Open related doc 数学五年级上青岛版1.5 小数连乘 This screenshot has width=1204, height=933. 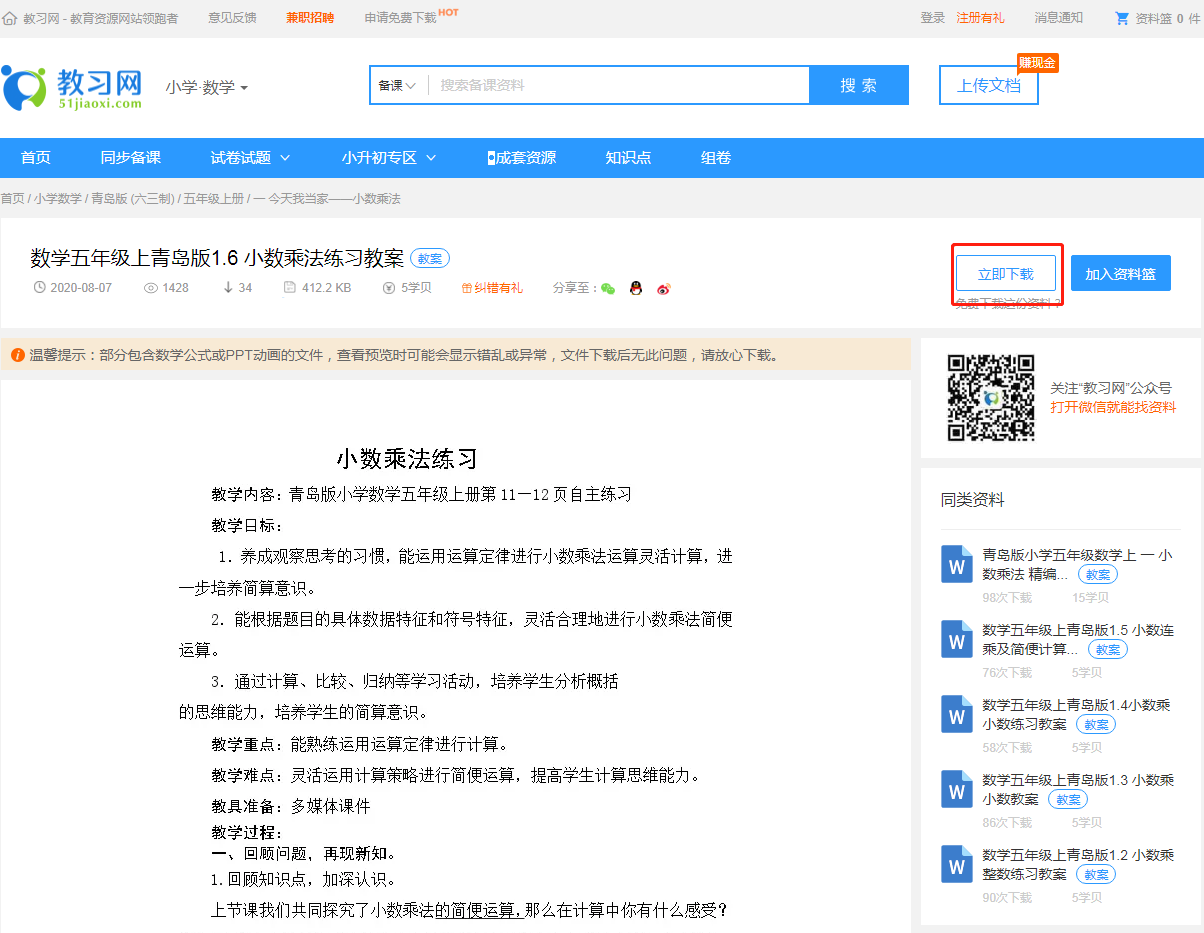pyautogui.click(x=1078, y=639)
